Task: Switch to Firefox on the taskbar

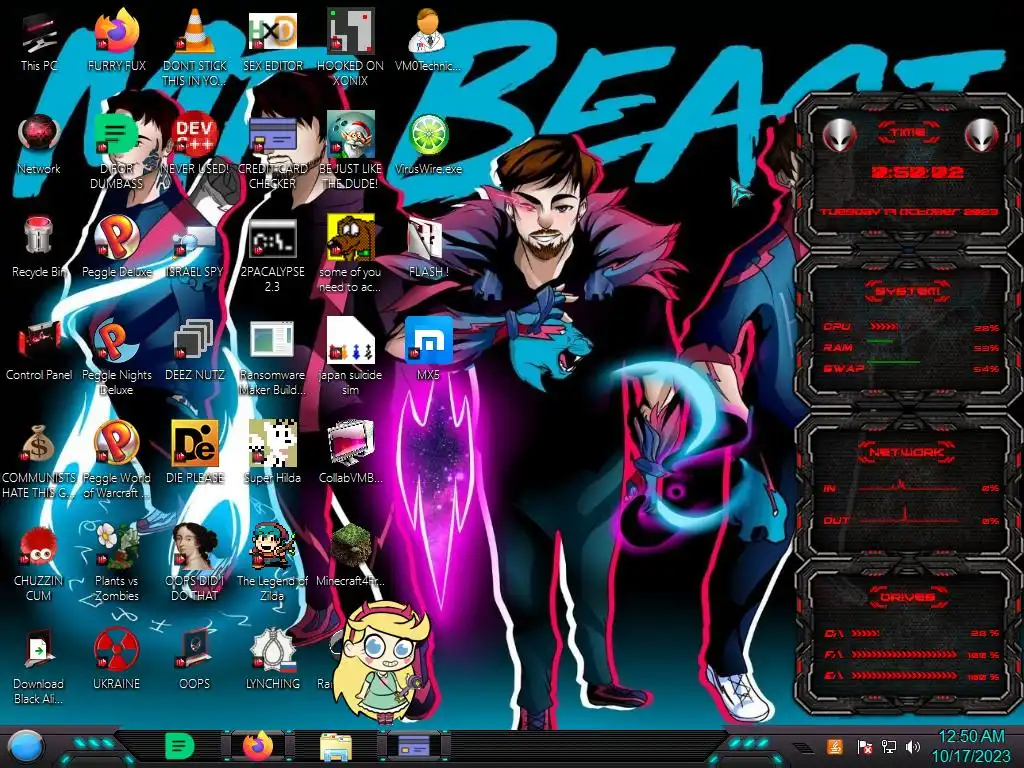Action: coord(257,746)
